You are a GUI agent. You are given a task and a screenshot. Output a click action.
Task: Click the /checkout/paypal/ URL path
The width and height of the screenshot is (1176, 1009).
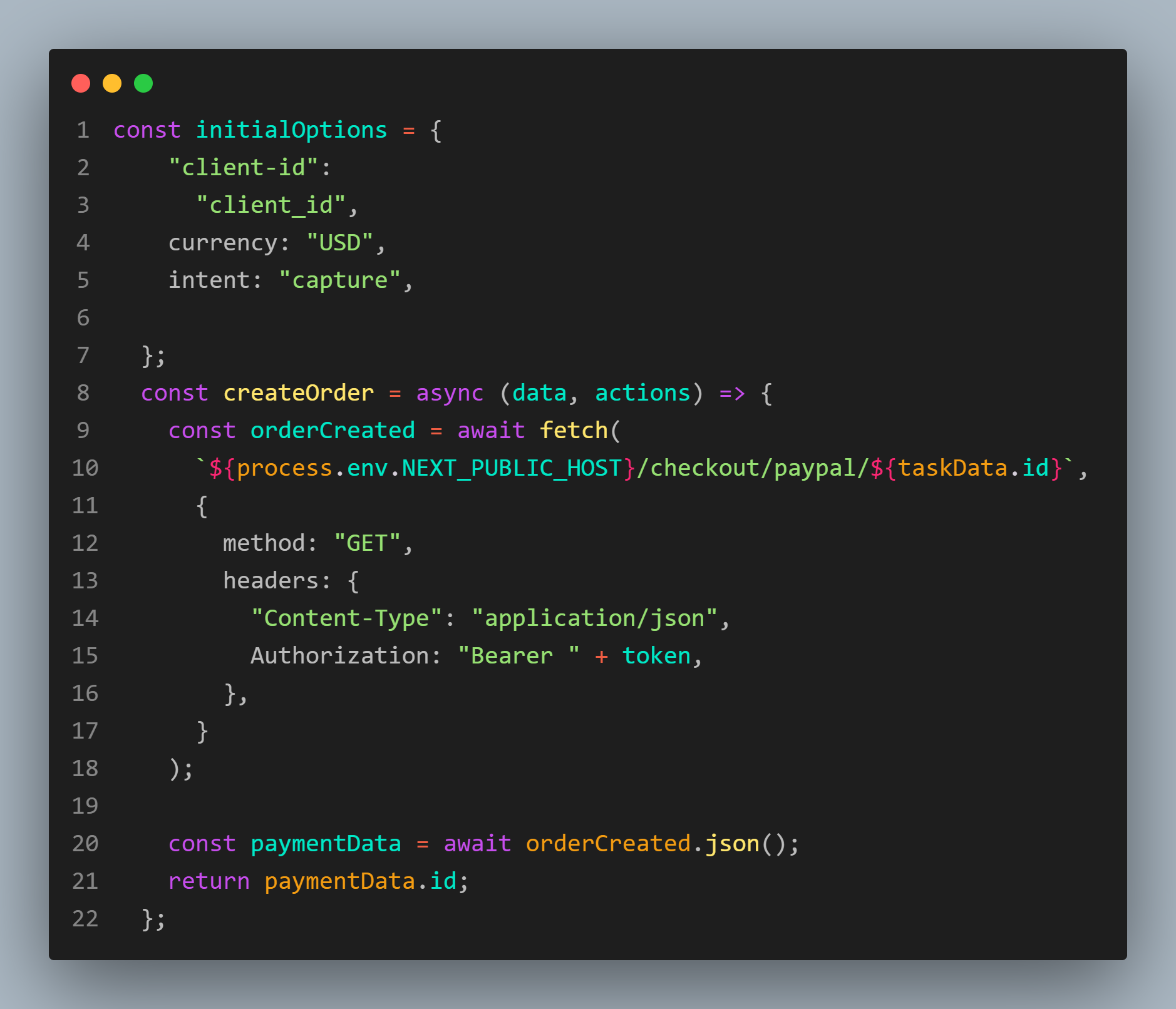[x=753, y=468]
